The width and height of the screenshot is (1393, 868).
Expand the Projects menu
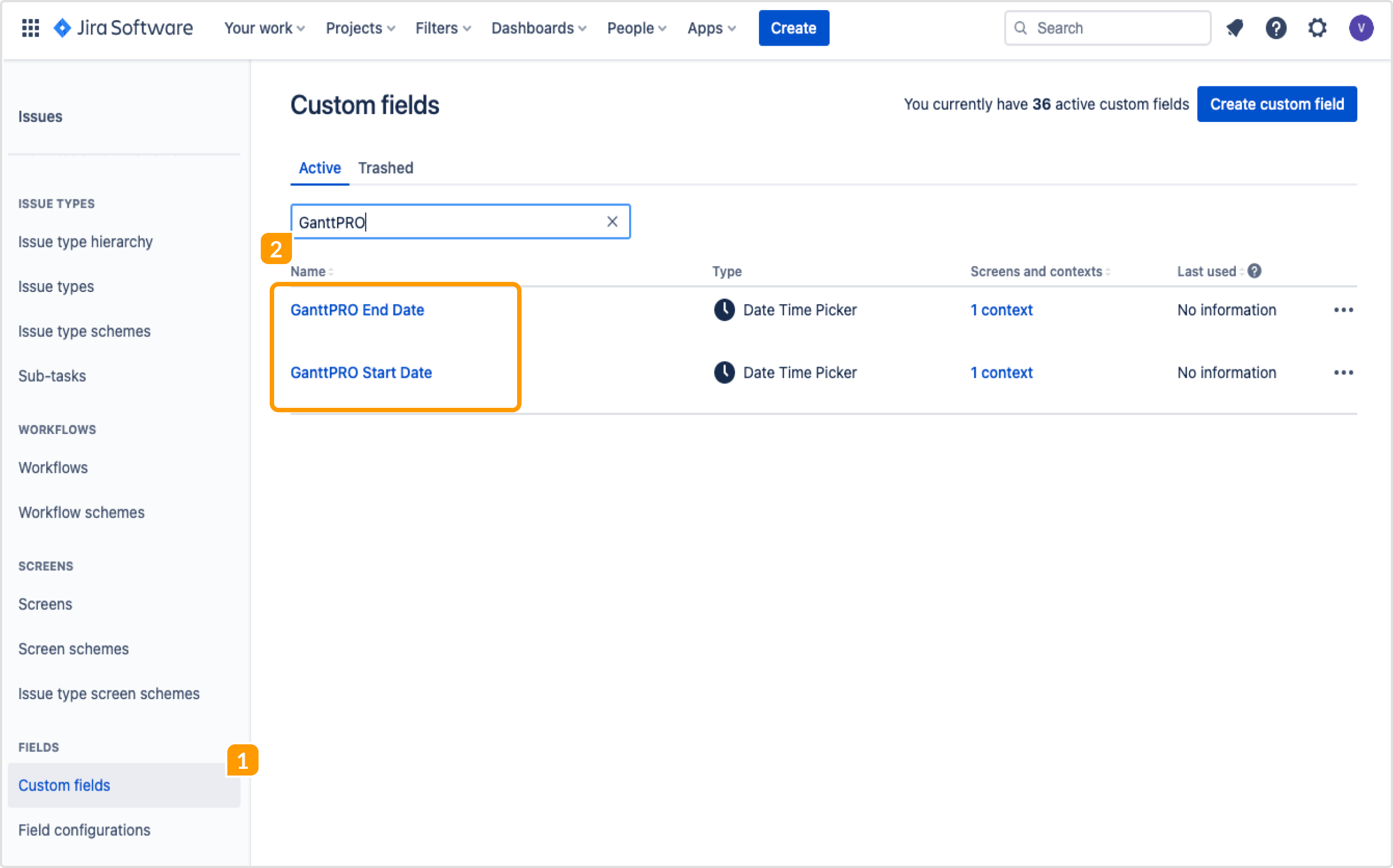360,27
